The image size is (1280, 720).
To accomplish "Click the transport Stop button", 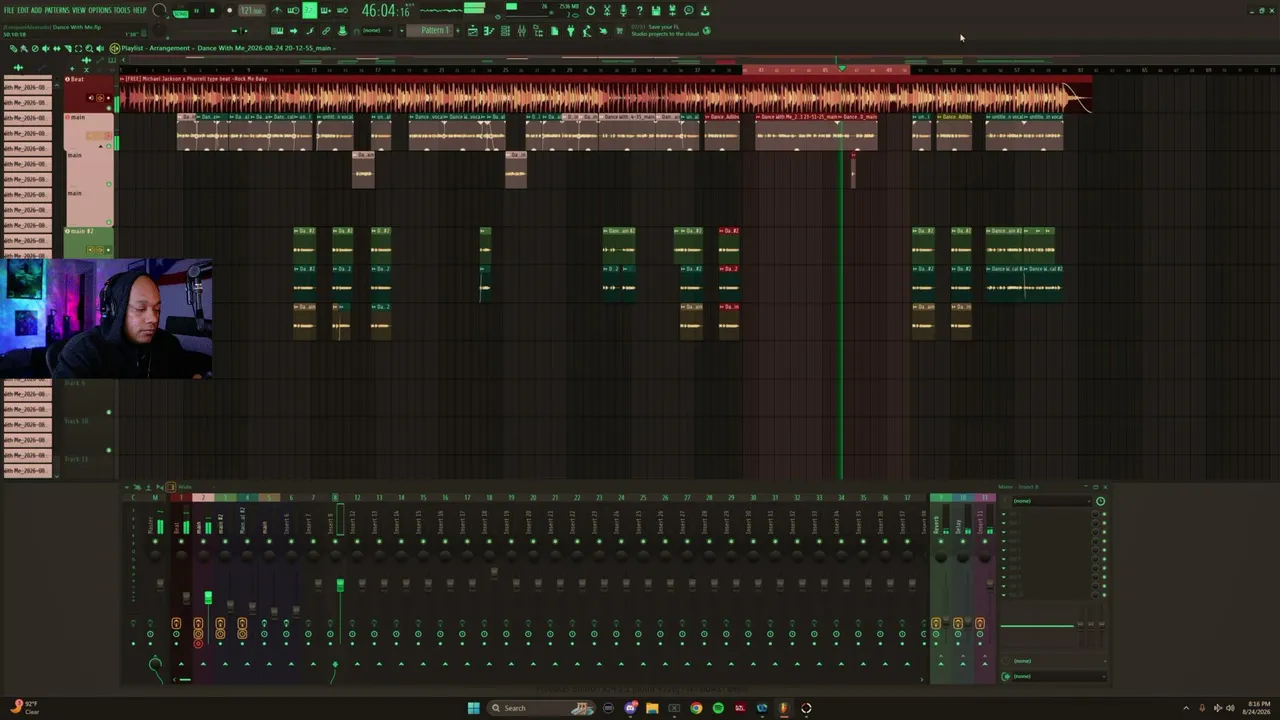I will coord(212,11).
